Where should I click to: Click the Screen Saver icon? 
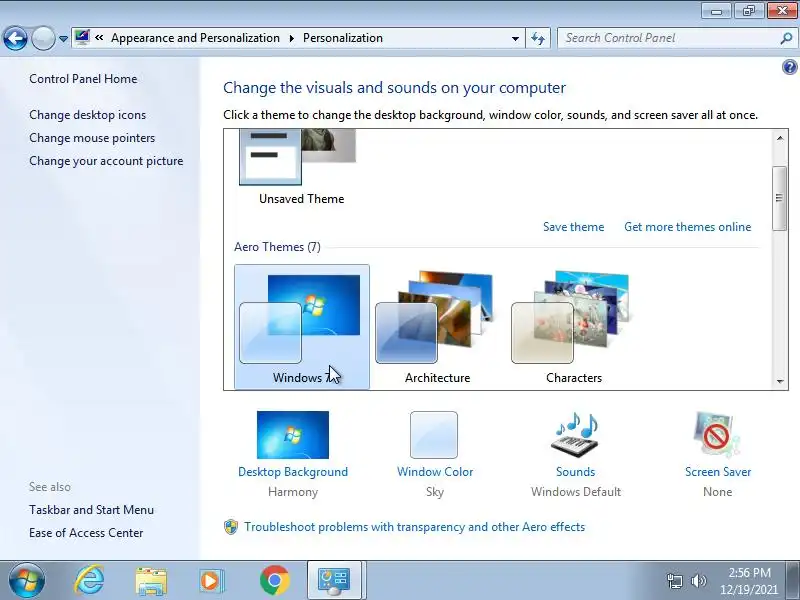click(x=717, y=435)
